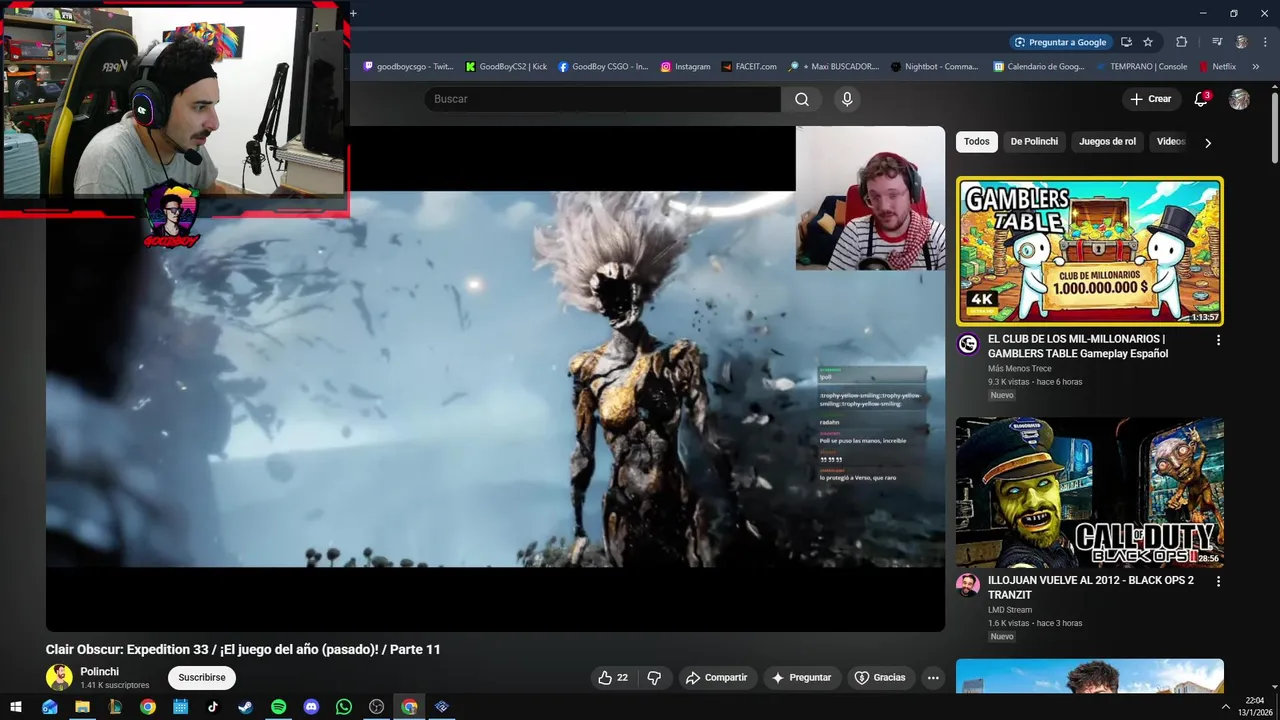Open YouTube notifications bell
The image size is (1280, 720).
1202,99
